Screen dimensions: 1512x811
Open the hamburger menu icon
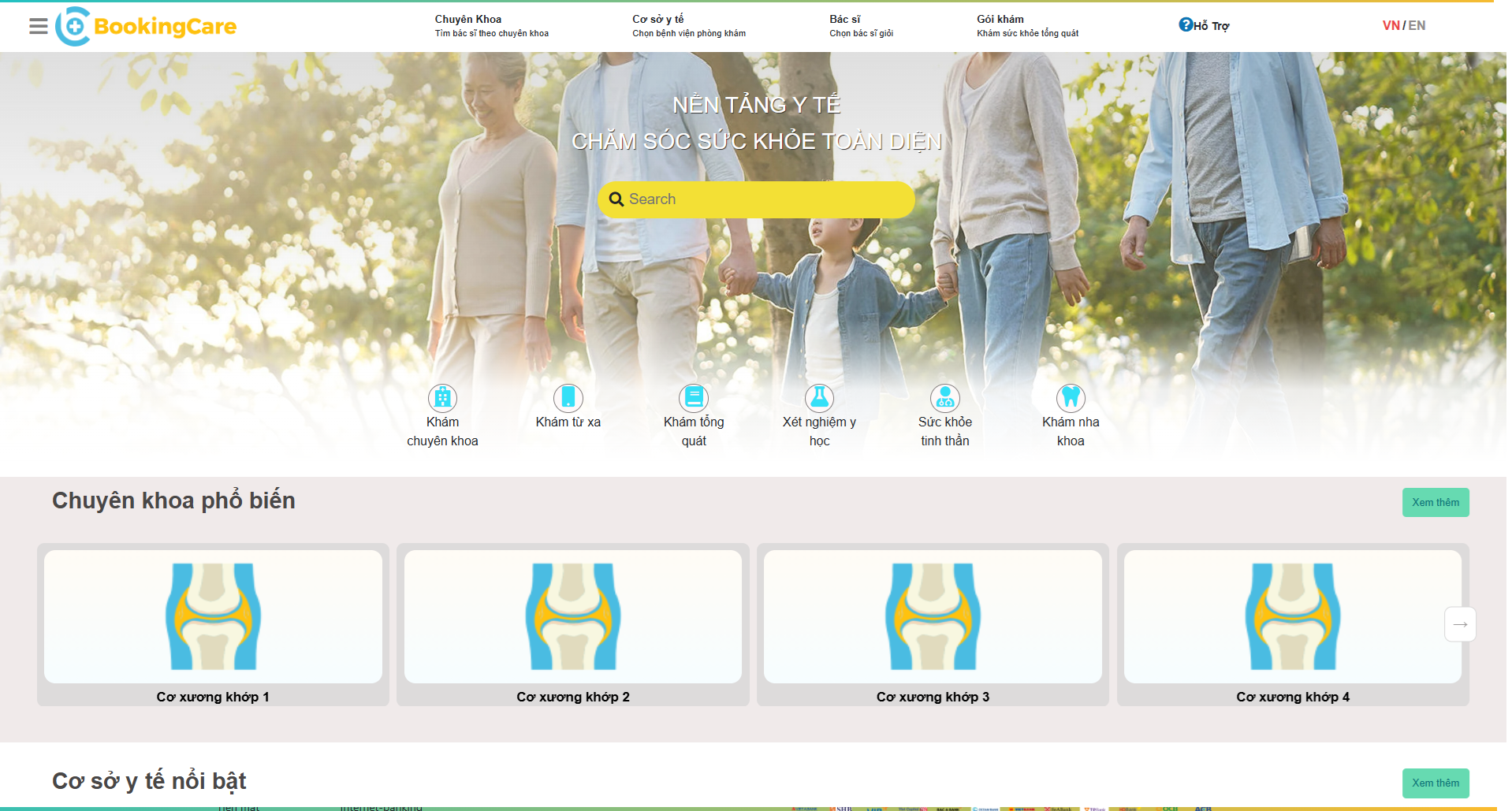38,26
